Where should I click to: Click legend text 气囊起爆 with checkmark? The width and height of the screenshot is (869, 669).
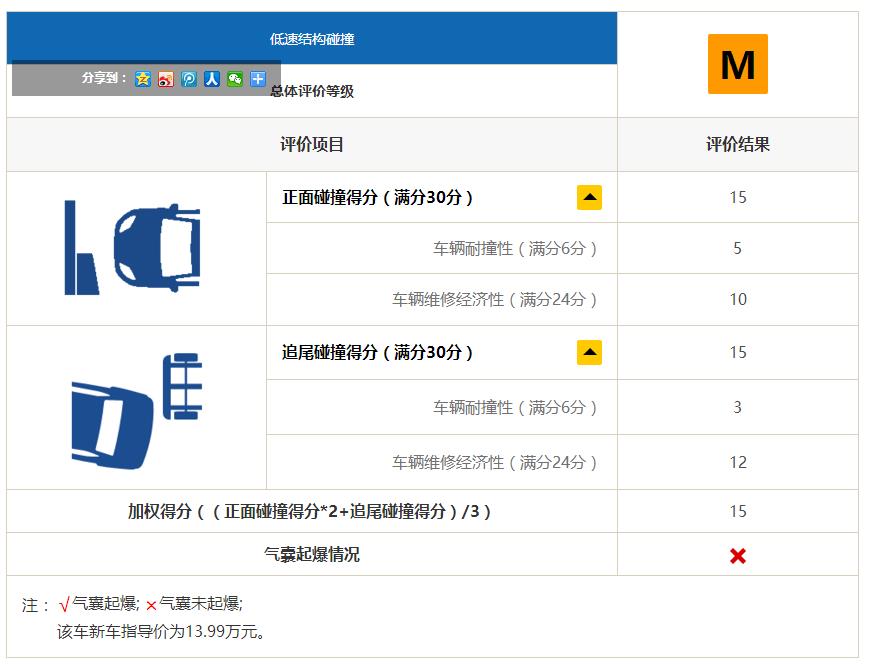[99, 603]
